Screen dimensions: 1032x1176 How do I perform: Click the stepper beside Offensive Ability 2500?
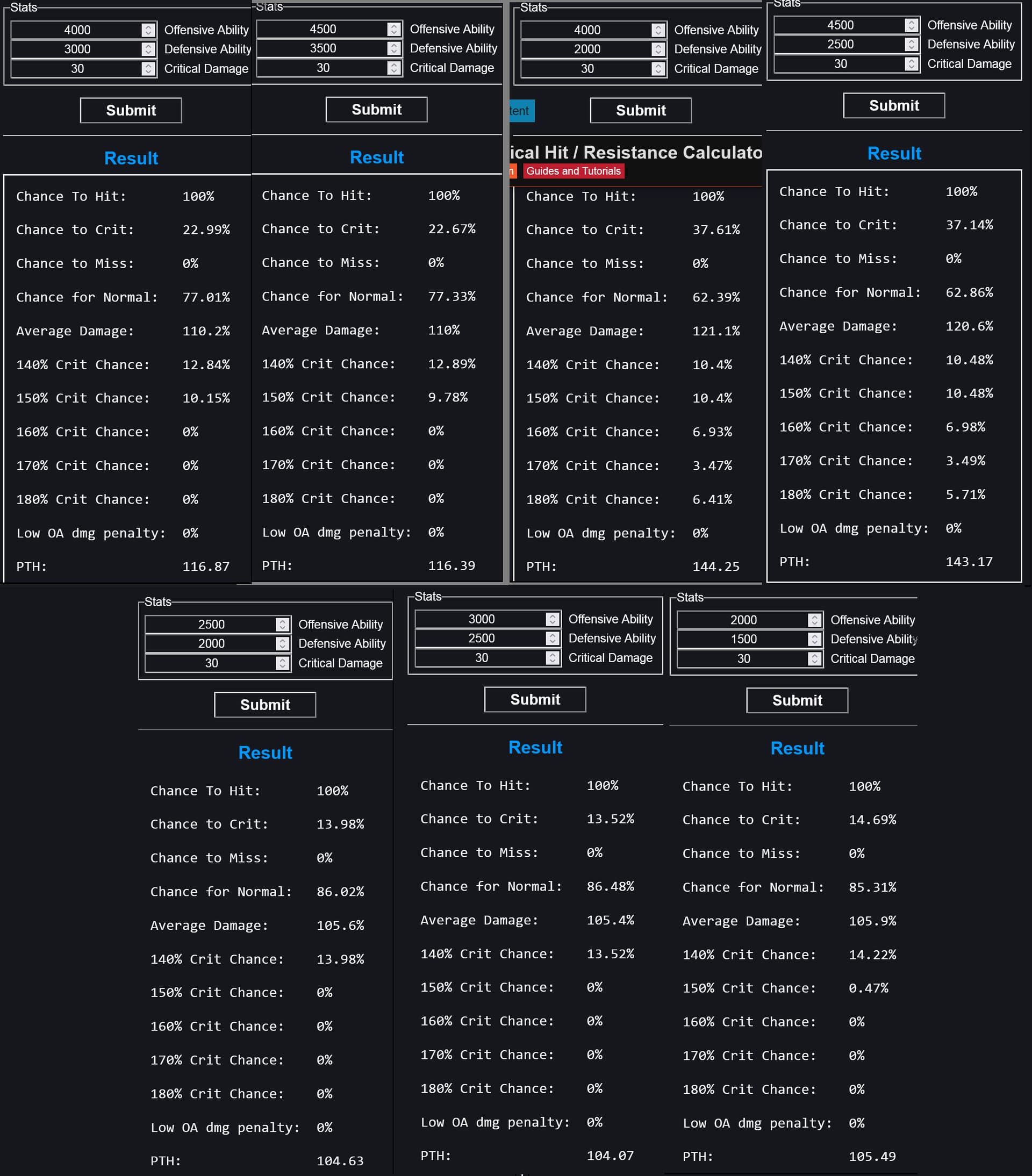click(x=282, y=624)
